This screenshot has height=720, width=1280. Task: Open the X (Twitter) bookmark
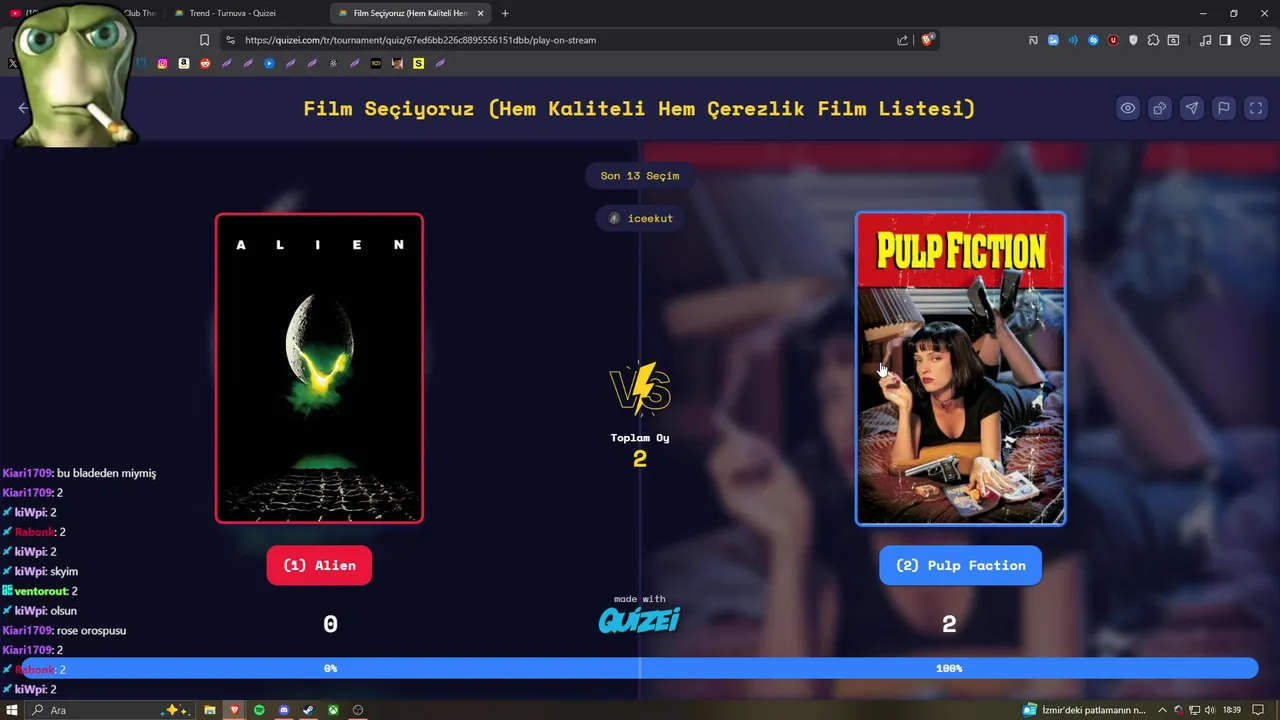tap(12, 63)
